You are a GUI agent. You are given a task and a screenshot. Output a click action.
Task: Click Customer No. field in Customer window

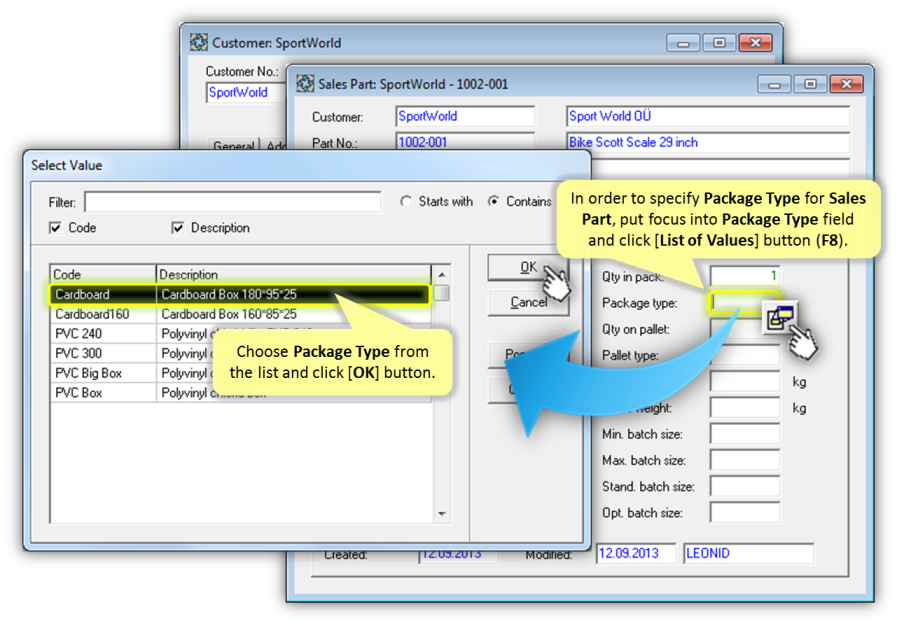(246, 92)
